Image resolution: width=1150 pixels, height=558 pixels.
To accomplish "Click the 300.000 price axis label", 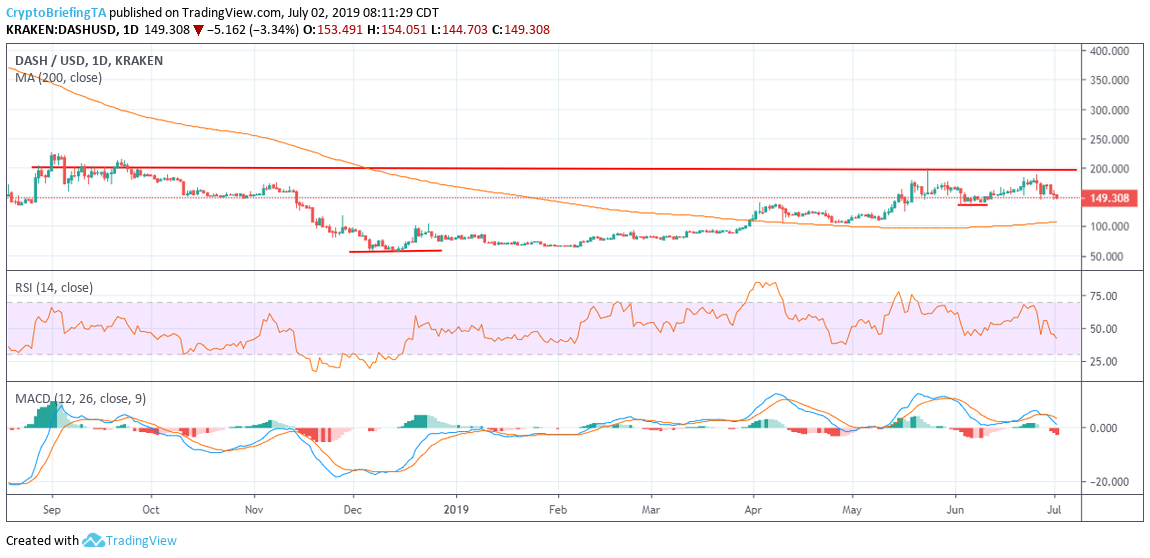I will (x=1108, y=110).
